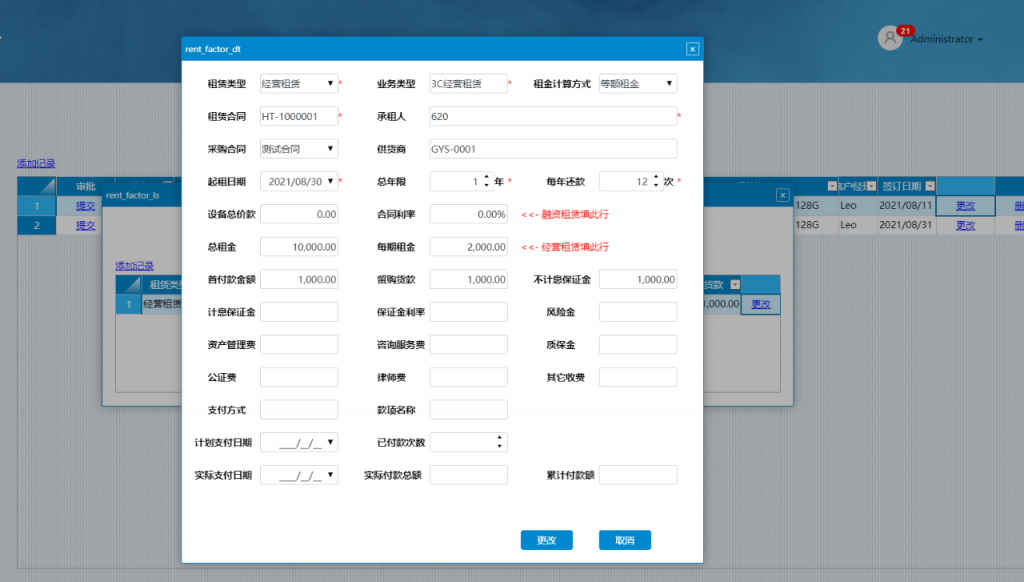The image size is (1024, 582).
Task: Click the 每年还款 spinner arrows
Action: [x=655, y=182]
